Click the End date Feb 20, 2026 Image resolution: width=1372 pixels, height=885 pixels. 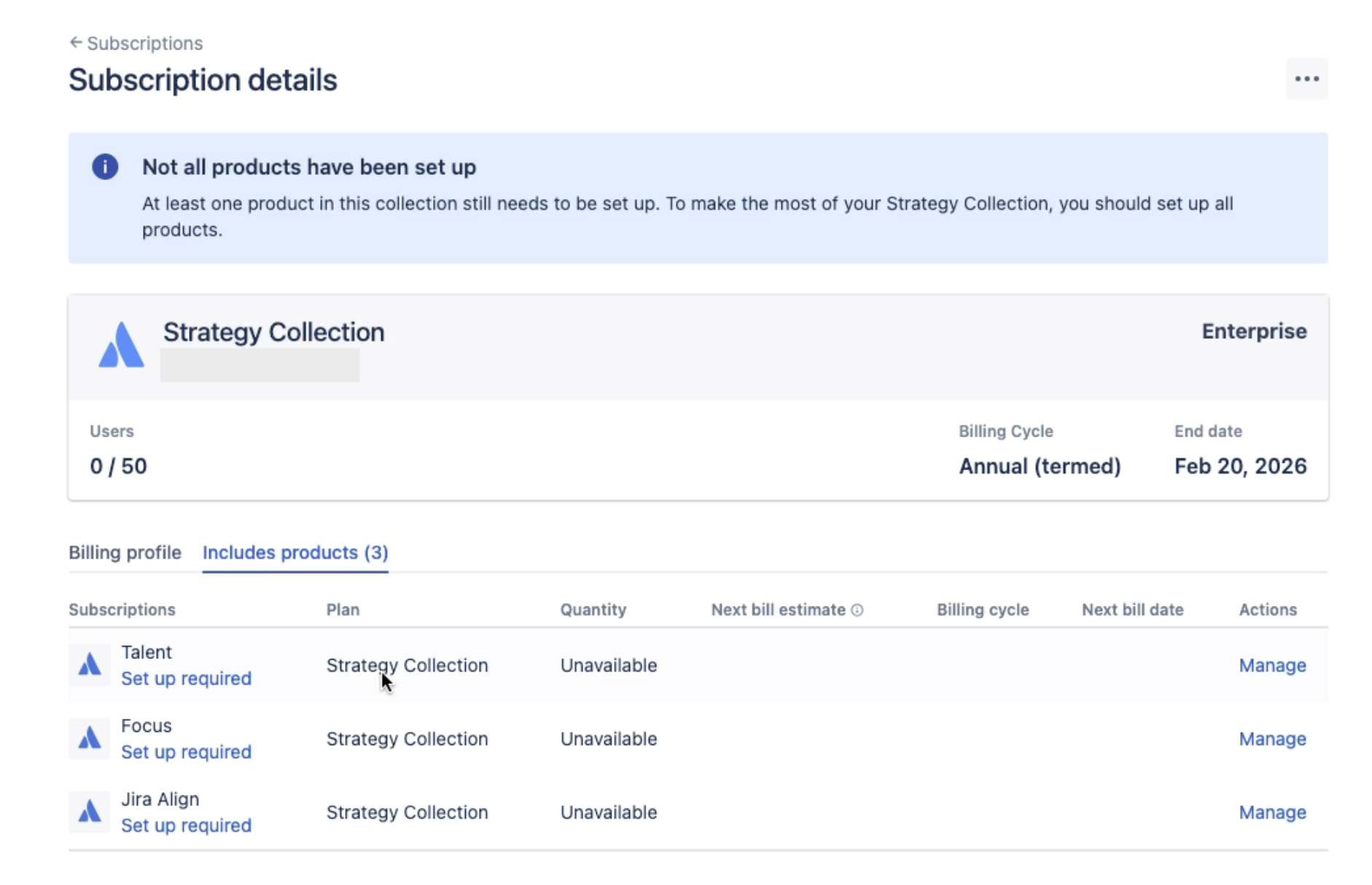(1241, 466)
